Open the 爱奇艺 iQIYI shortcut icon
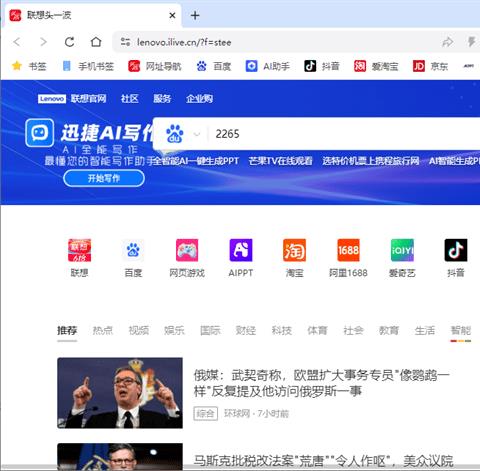The height and width of the screenshot is (471, 480). tap(402, 250)
